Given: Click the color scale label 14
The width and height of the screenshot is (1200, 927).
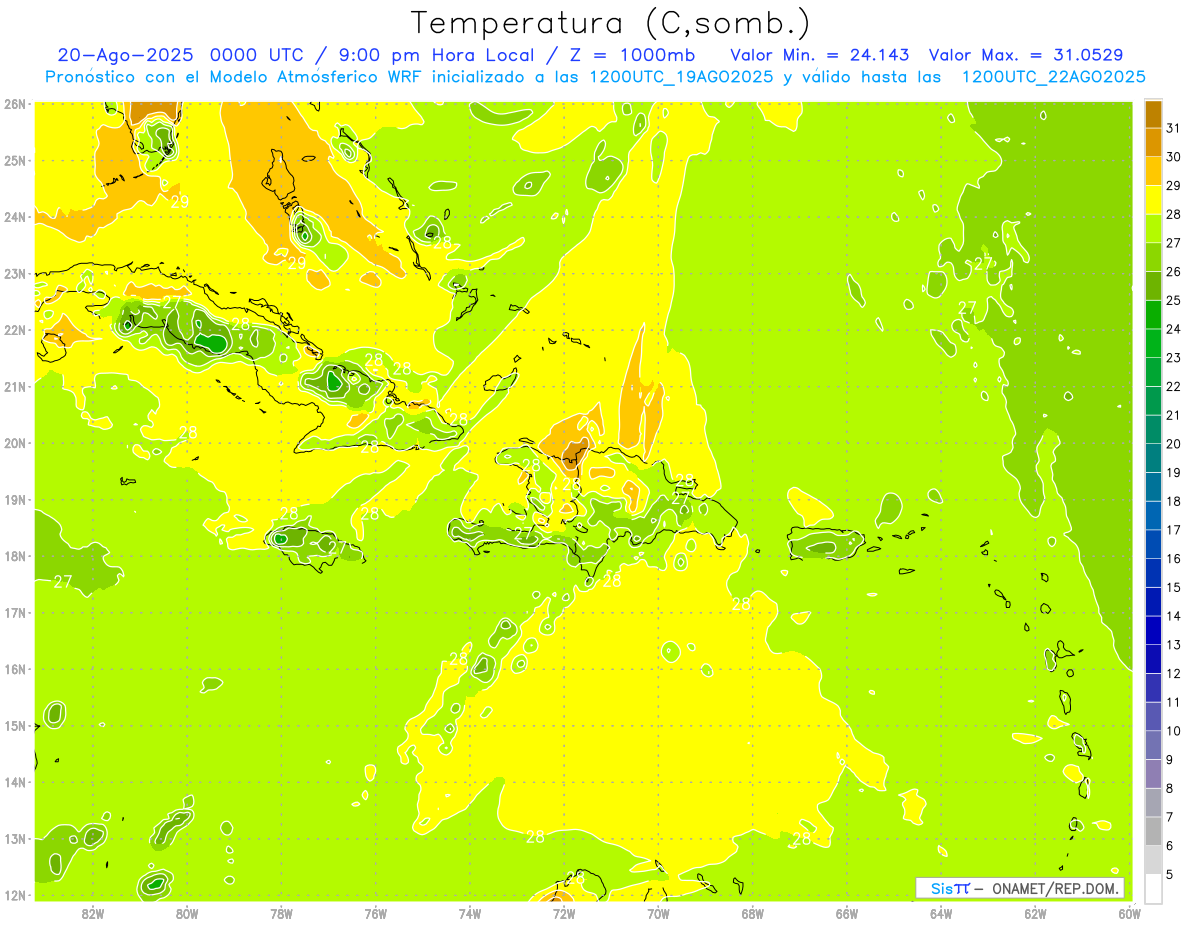Looking at the screenshot, I should pyautogui.click(x=1175, y=616).
